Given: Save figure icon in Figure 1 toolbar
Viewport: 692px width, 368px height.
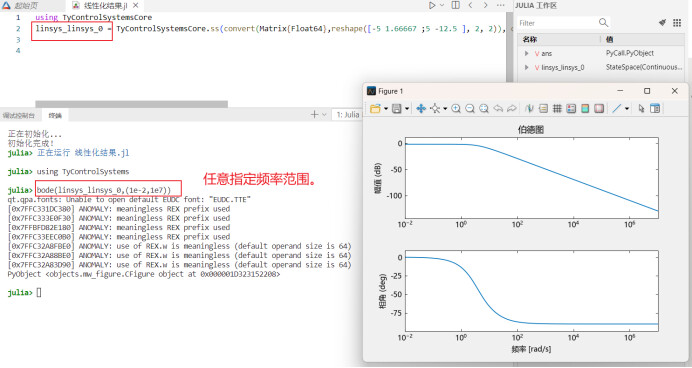Looking at the screenshot, I should pos(397,109).
